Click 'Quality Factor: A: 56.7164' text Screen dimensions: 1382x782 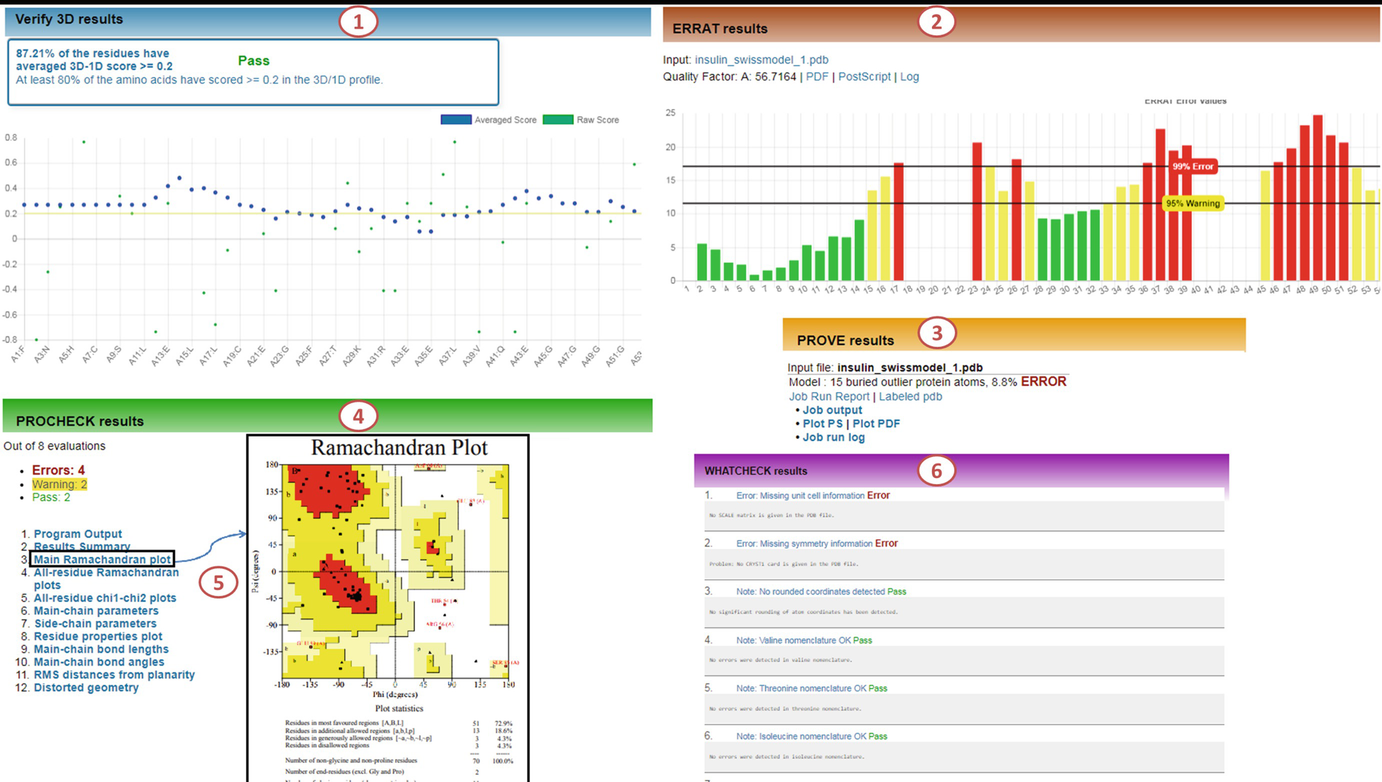(x=730, y=76)
